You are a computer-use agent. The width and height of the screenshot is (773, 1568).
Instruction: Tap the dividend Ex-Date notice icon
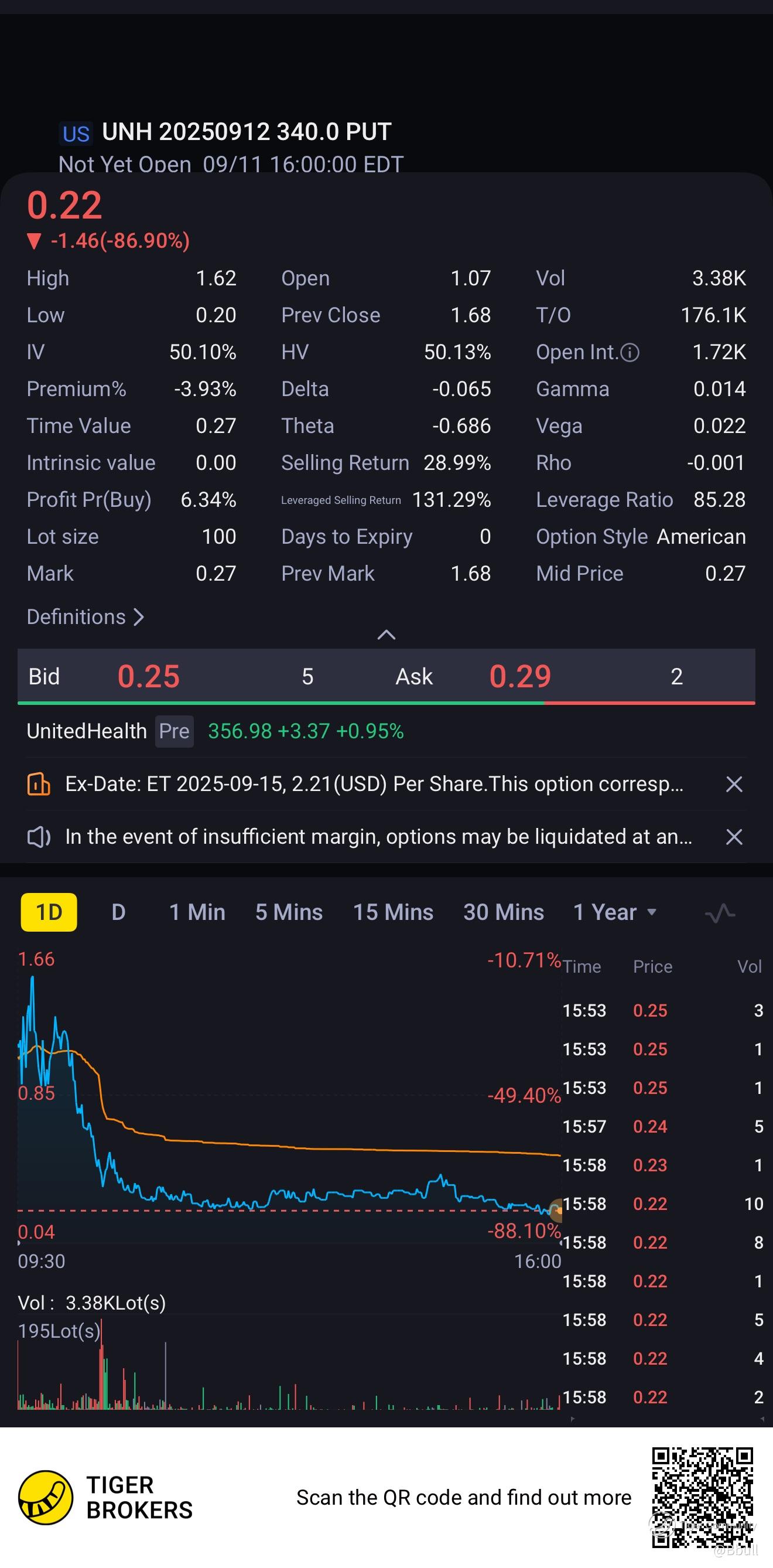click(39, 784)
